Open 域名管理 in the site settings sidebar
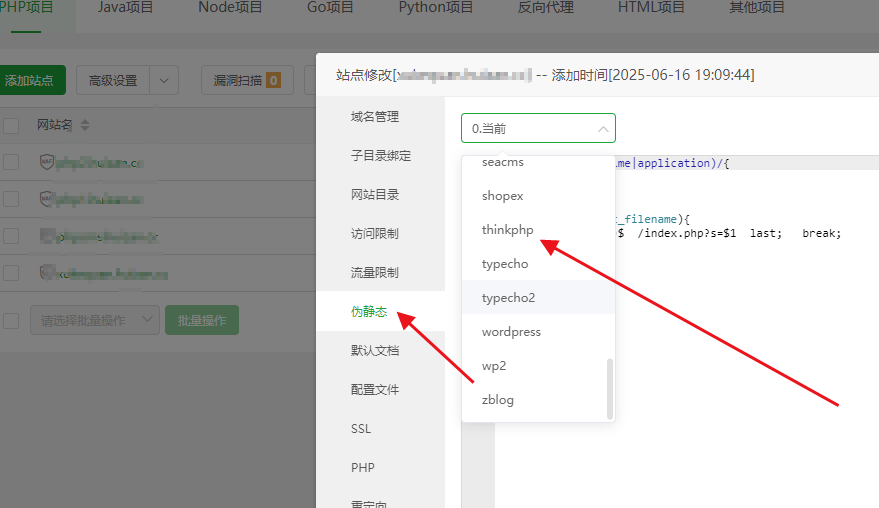 tap(375, 117)
